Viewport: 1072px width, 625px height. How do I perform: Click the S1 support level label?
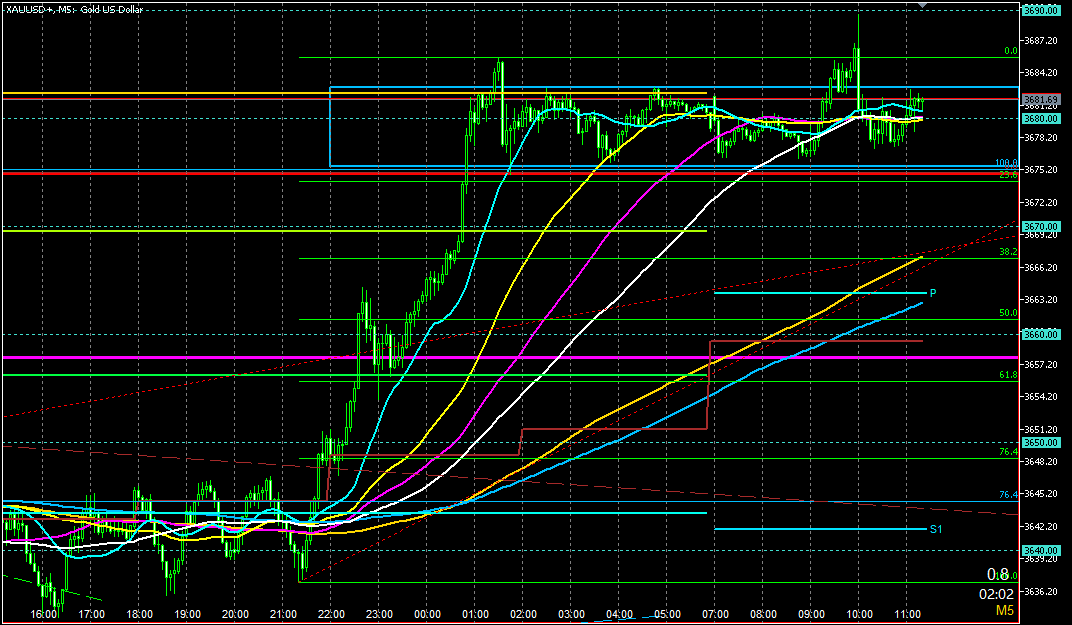coord(935,529)
